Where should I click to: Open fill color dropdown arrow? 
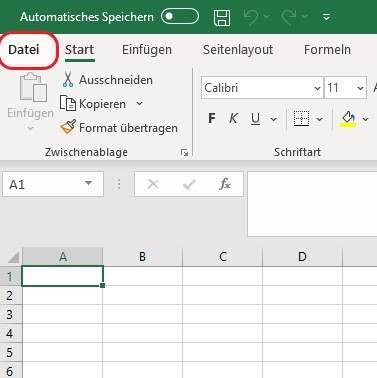pyautogui.click(x=366, y=119)
